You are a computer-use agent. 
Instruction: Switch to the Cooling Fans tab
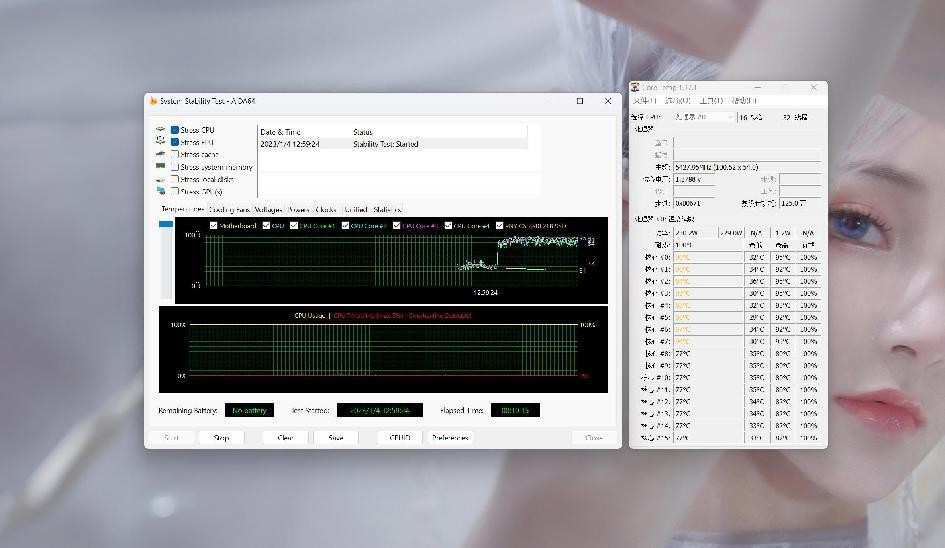tap(229, 210)
